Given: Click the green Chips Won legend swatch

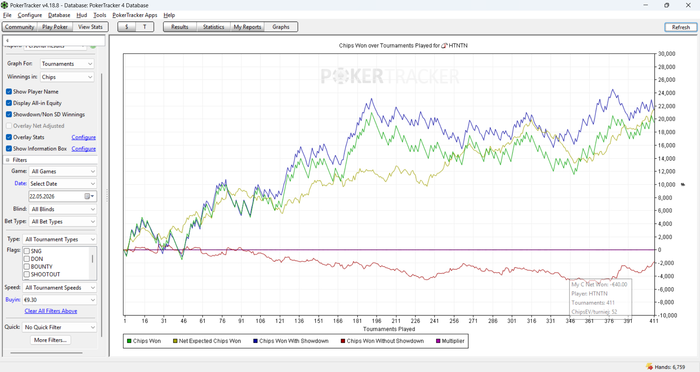Looking at the screenshot, I should (x=129, y=341).
